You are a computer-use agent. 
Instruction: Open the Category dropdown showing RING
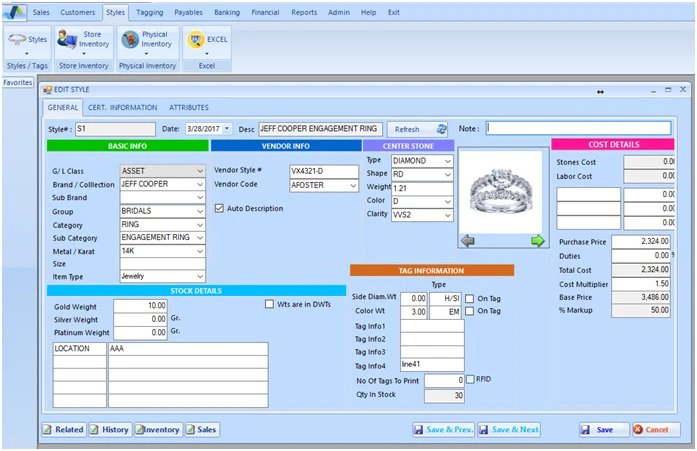[x=200, y=224]
